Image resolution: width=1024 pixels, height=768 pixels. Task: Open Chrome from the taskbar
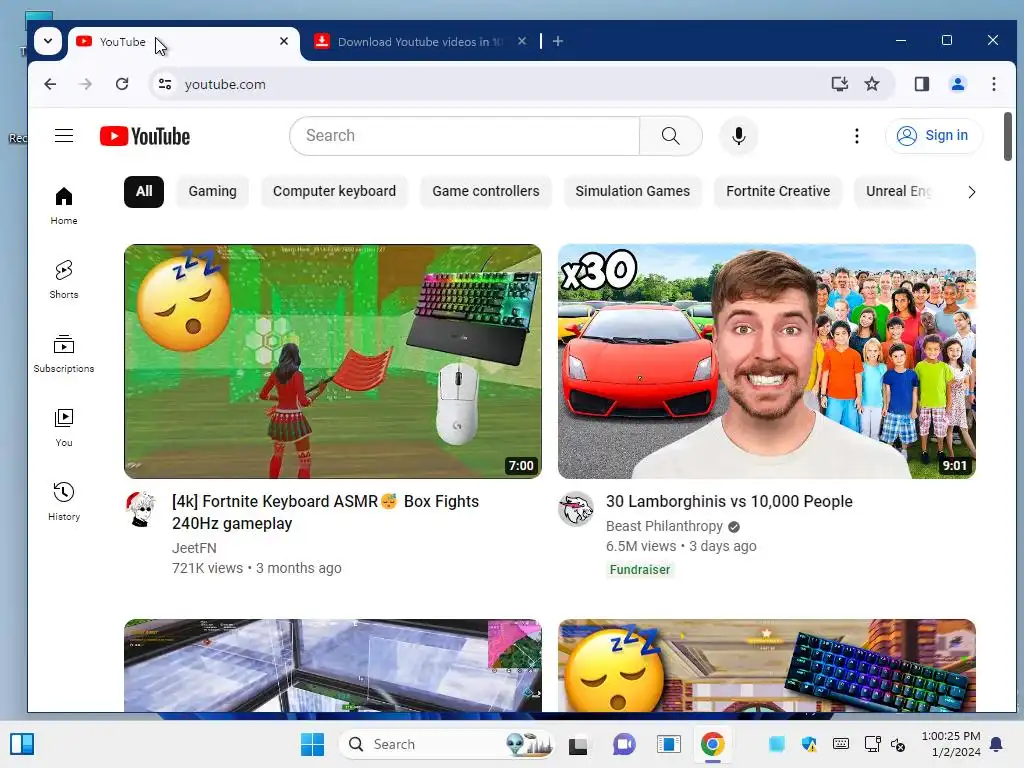pos(712,744)
